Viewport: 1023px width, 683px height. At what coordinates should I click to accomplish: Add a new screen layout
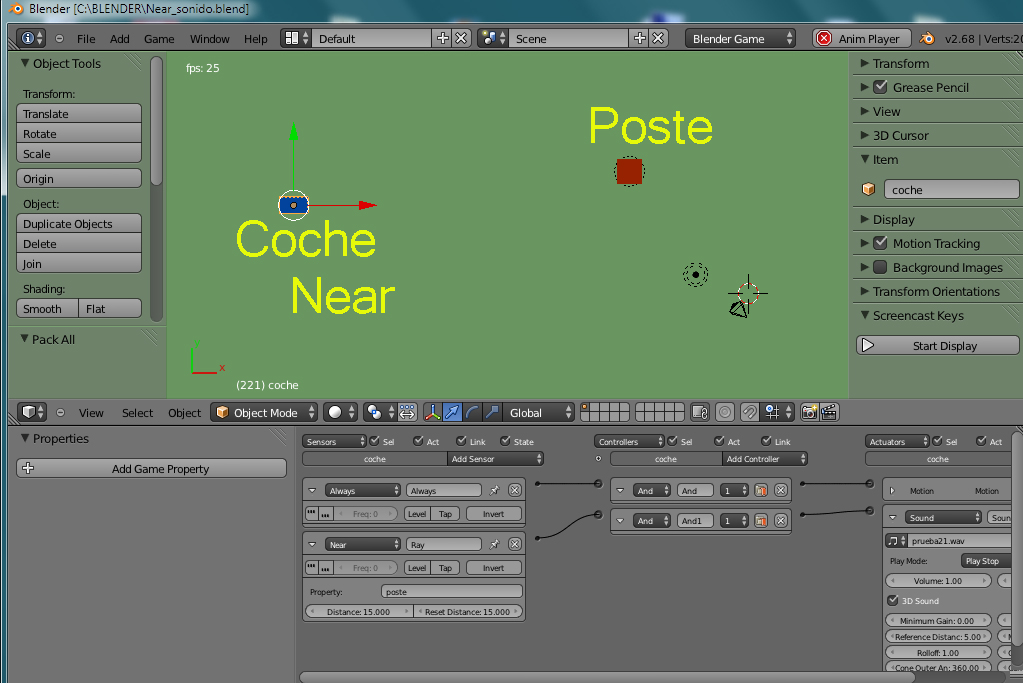(x=442, y=38)
